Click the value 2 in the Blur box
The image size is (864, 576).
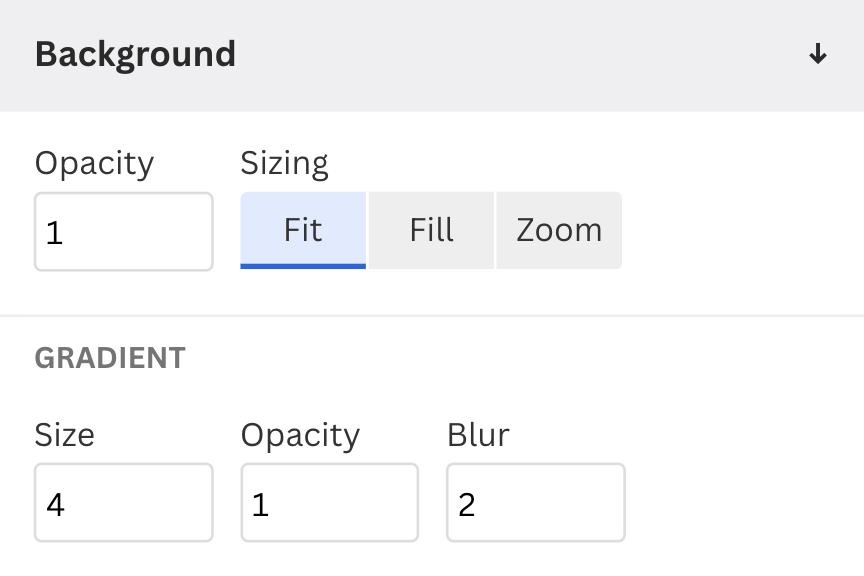467,505
